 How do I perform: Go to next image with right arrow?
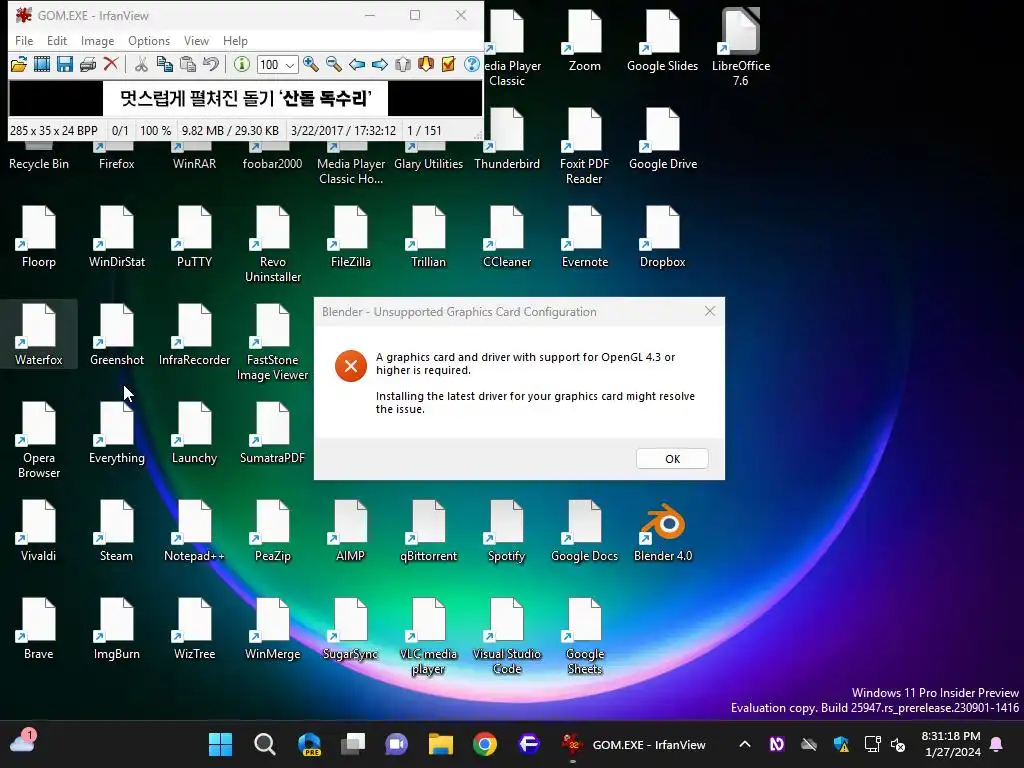coord(379,64)
